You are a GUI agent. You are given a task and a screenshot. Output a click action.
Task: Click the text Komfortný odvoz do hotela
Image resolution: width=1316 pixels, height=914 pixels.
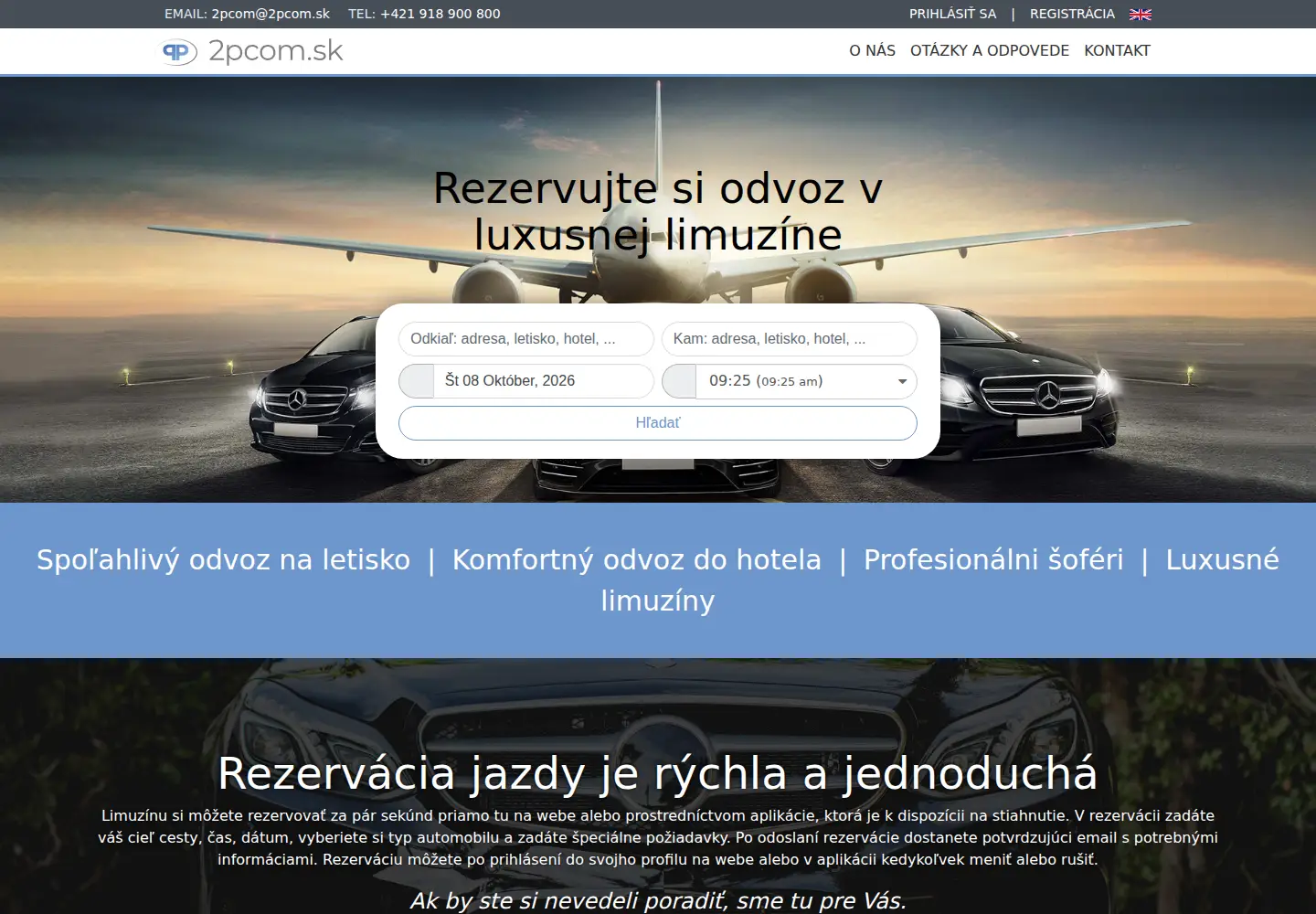click(x=637, y=559)
